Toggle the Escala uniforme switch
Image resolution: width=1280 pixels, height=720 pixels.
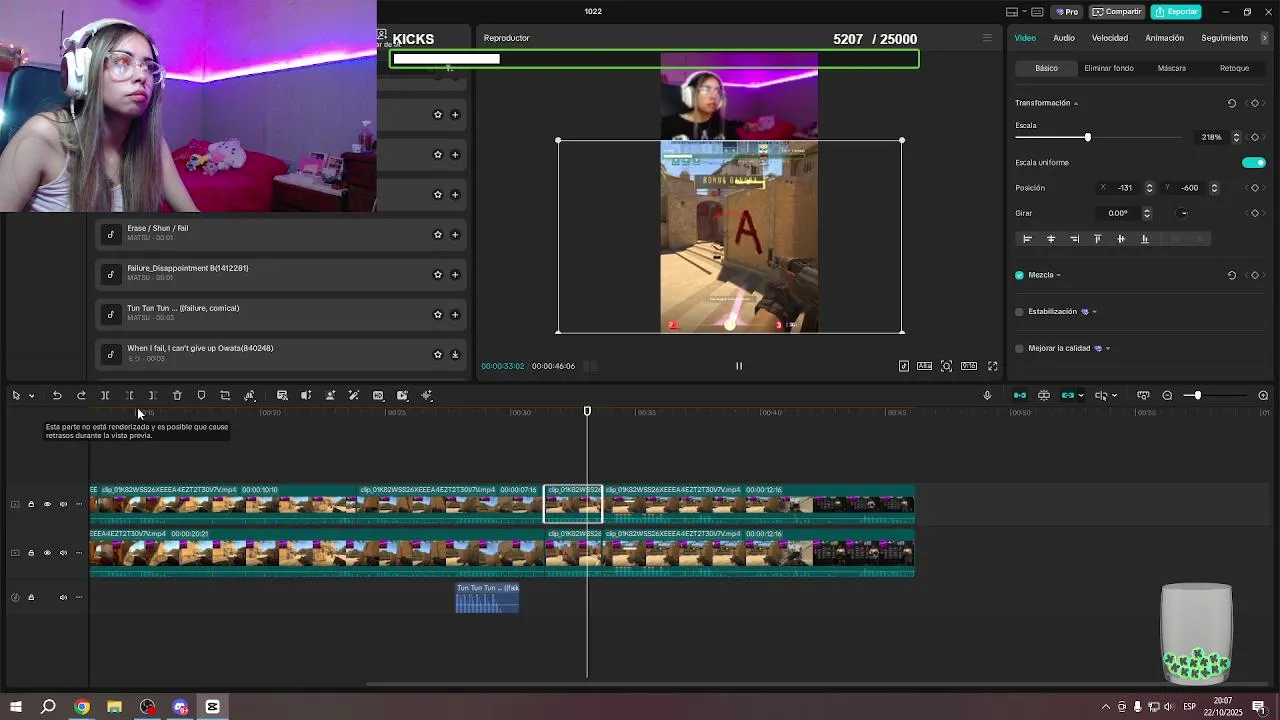[1254, 163]
